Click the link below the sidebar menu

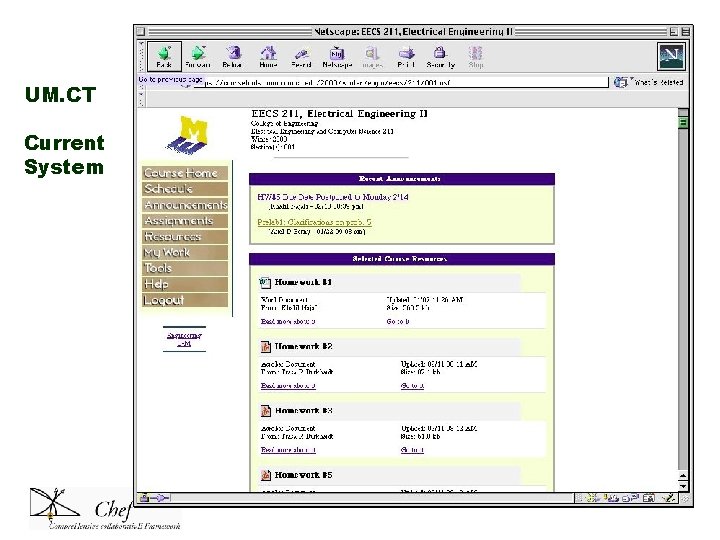[184, 339]
